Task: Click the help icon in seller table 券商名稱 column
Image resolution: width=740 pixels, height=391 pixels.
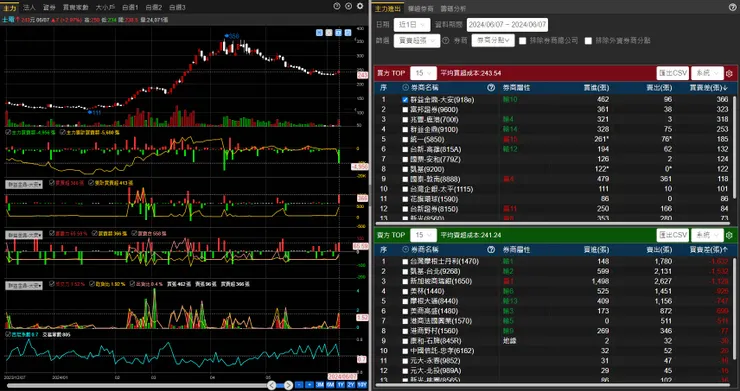Action: click(x=491, y=249)
